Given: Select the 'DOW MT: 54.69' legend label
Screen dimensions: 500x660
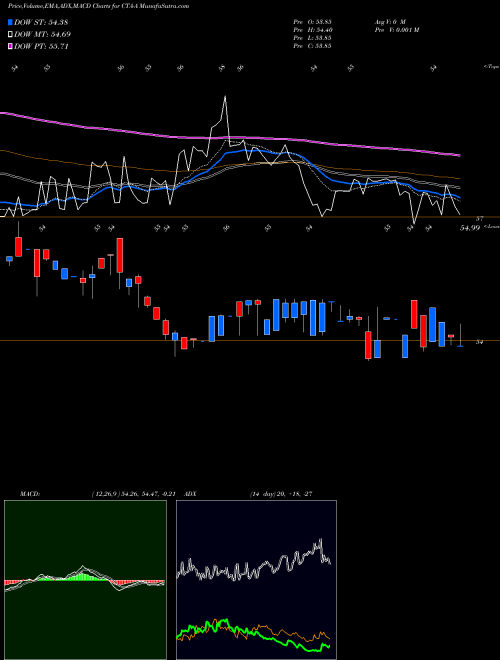Looking at the screenshot, I should coord(43,35).
